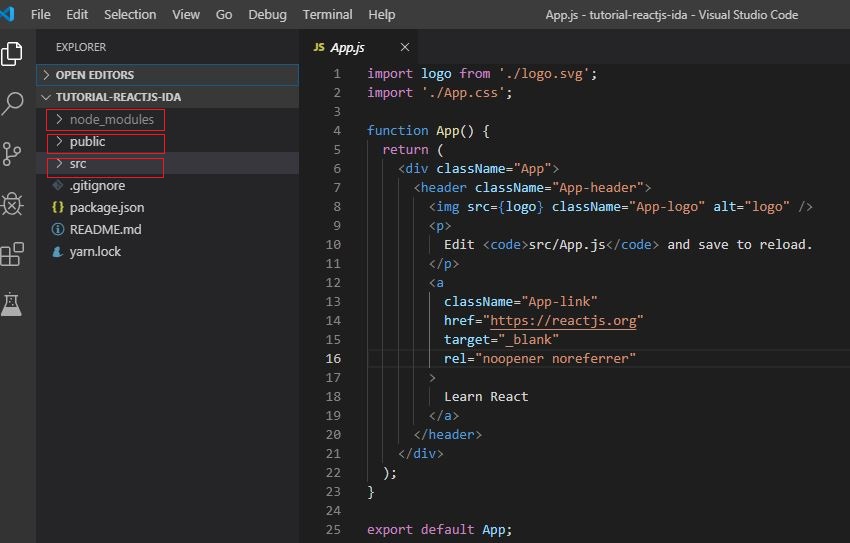Viewport: 850px width, 543px height.
Task: Click the .gitignore file icon
Action: (x=58, y=185)
